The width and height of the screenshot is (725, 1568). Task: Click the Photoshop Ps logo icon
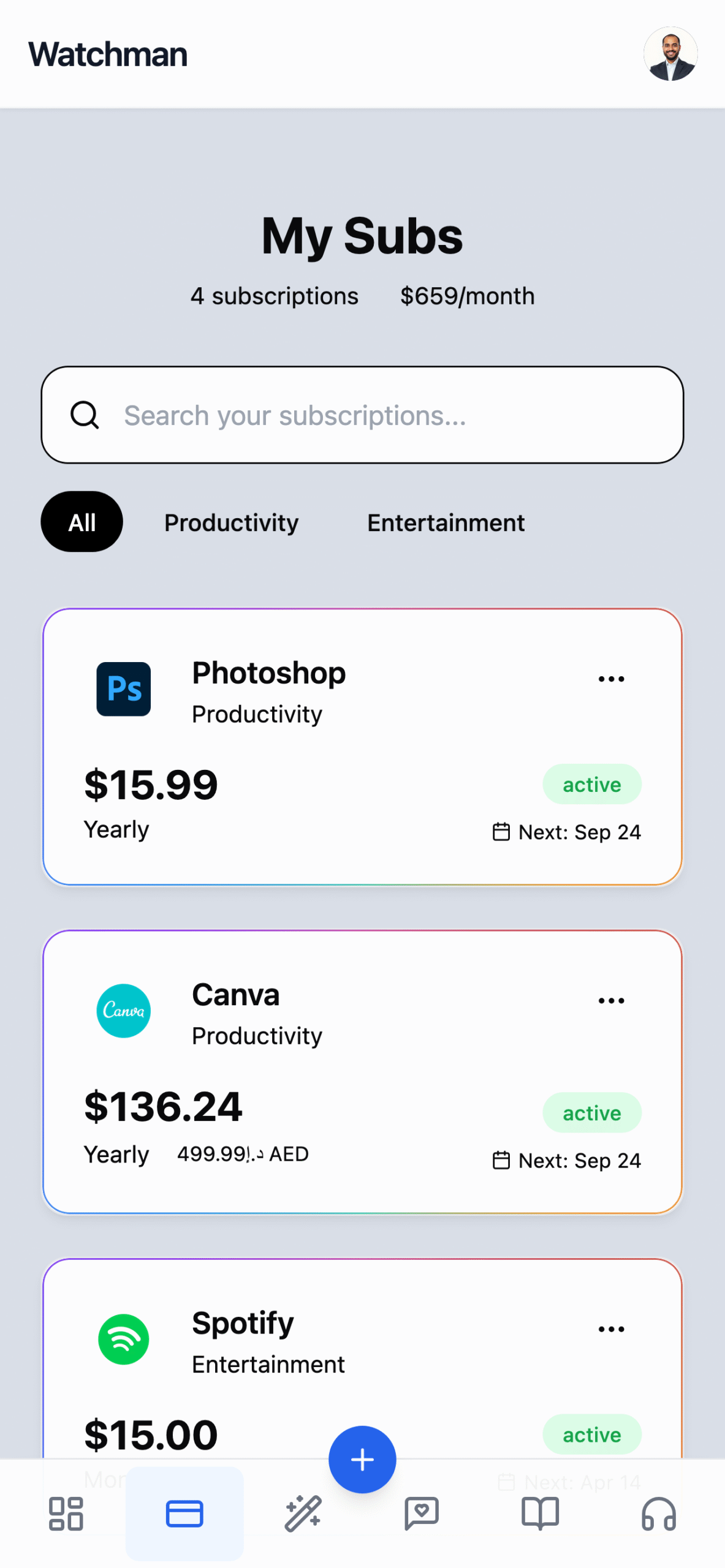pos(124,689)
